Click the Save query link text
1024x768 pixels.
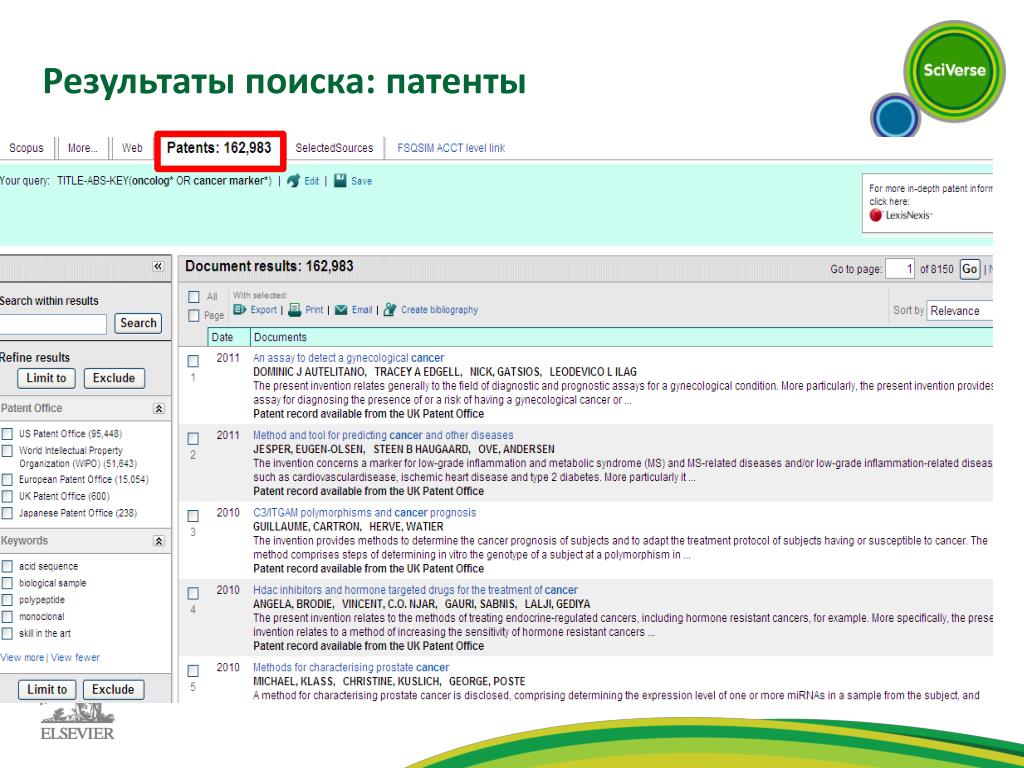click(361, 182)
